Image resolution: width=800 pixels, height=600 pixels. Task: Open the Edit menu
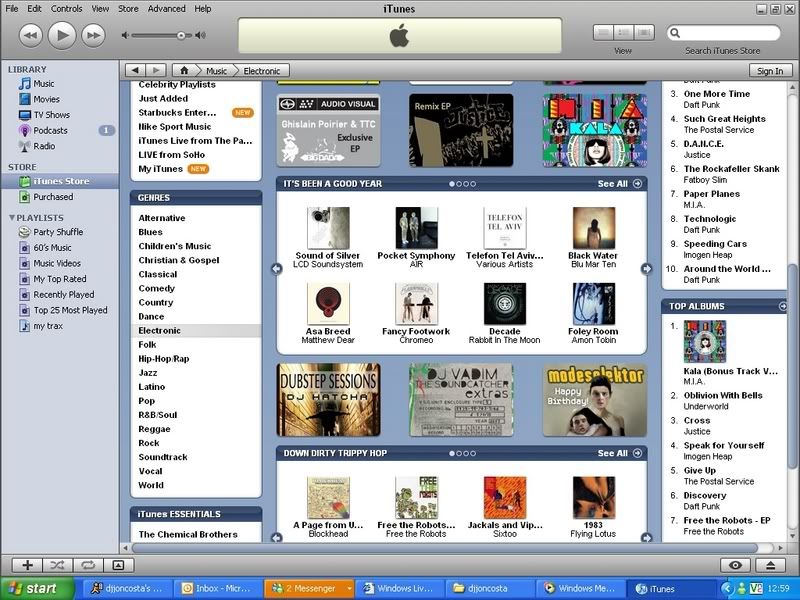coord(34,9)
